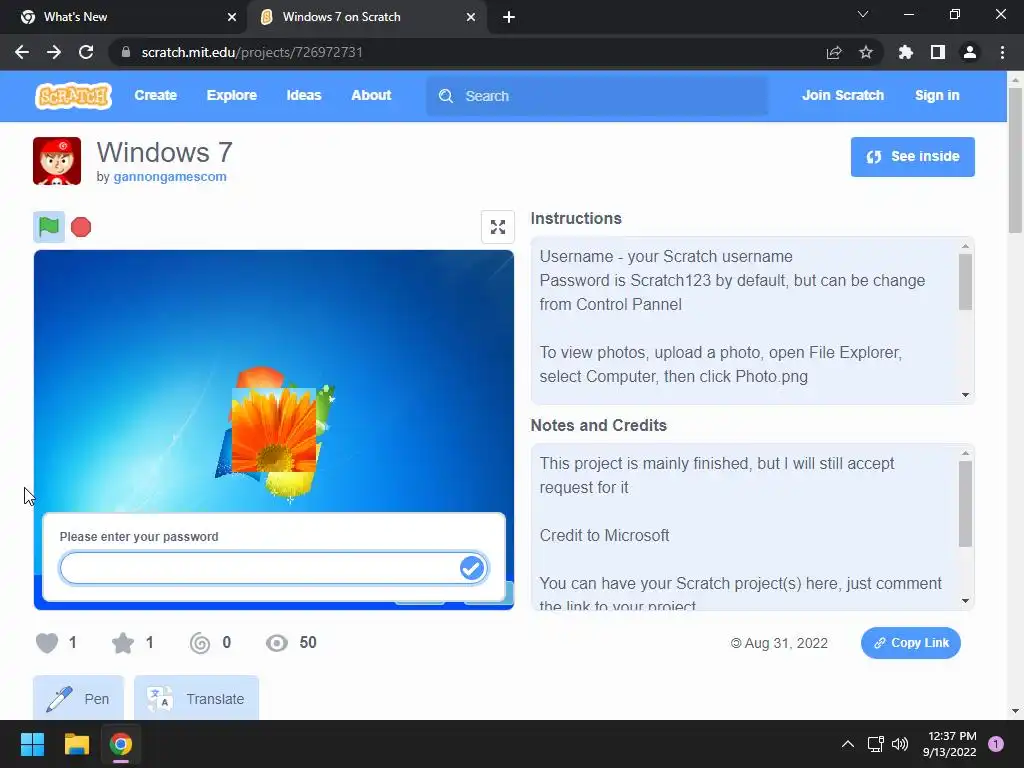The height and width of the screenshot is (768, 1024).
Task: Click the search magnifier icon
Action: 446,96
